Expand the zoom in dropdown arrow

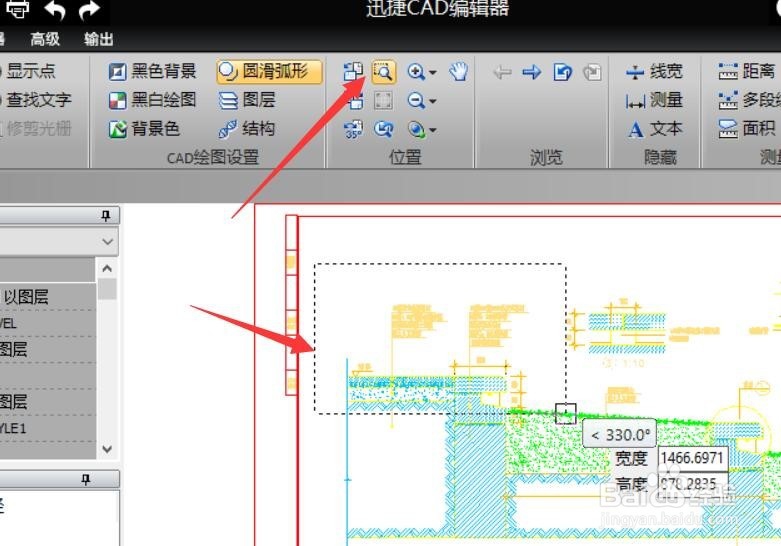(433, 73)
